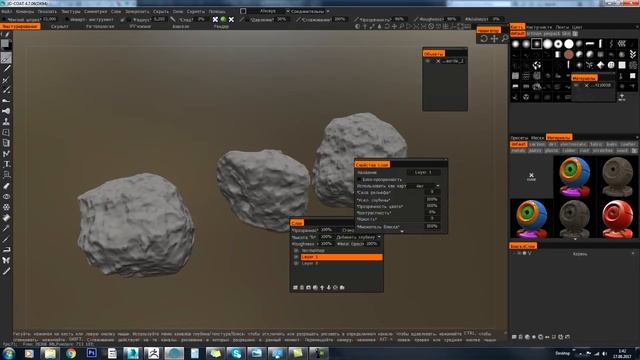Select the eraser tool in left toolbar
This screenshot has height=360, width=640.
tap(6, 218)
